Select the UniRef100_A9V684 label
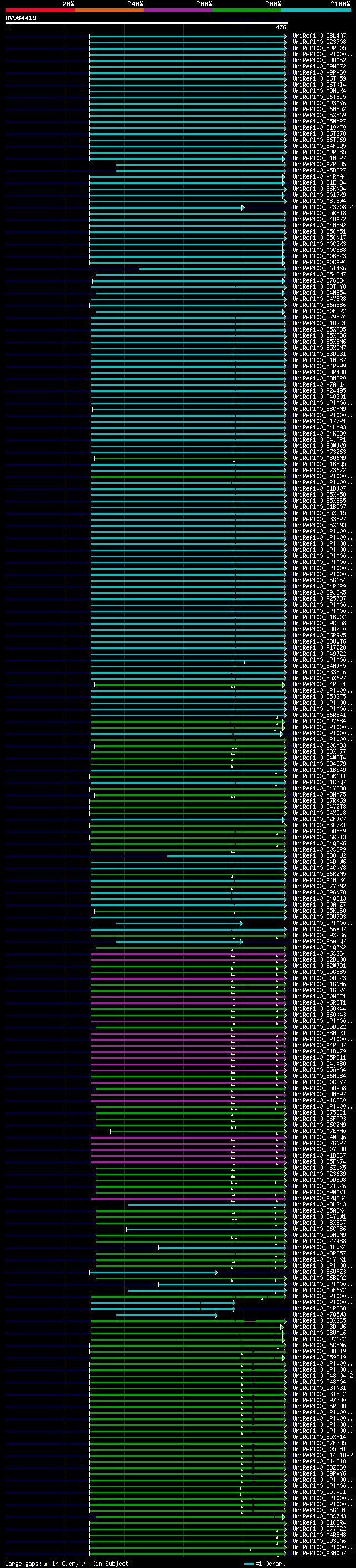The width and height of the screenshot is (356, 1568). [319, 721]
